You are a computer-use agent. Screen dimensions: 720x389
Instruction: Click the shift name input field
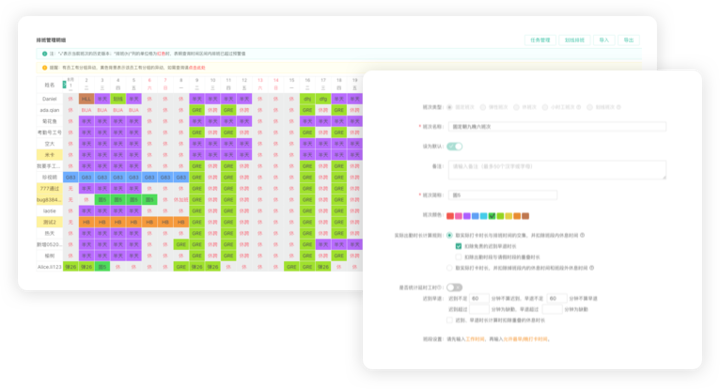[557, 127]
